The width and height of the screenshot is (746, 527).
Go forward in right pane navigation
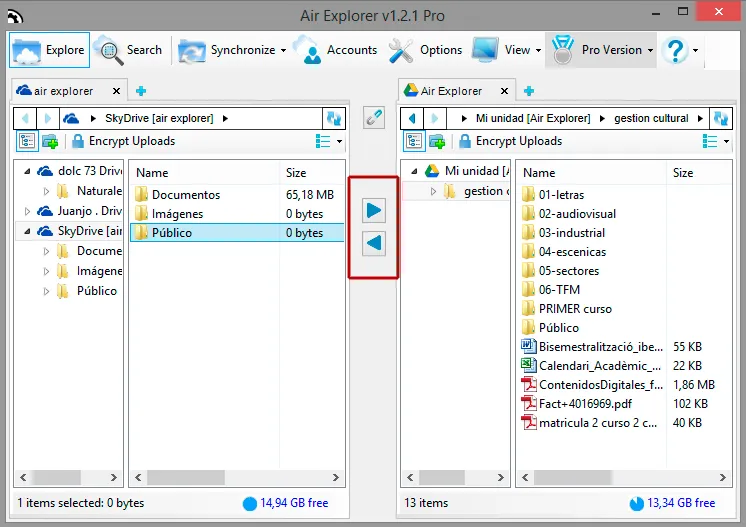[x=434, y=118]
